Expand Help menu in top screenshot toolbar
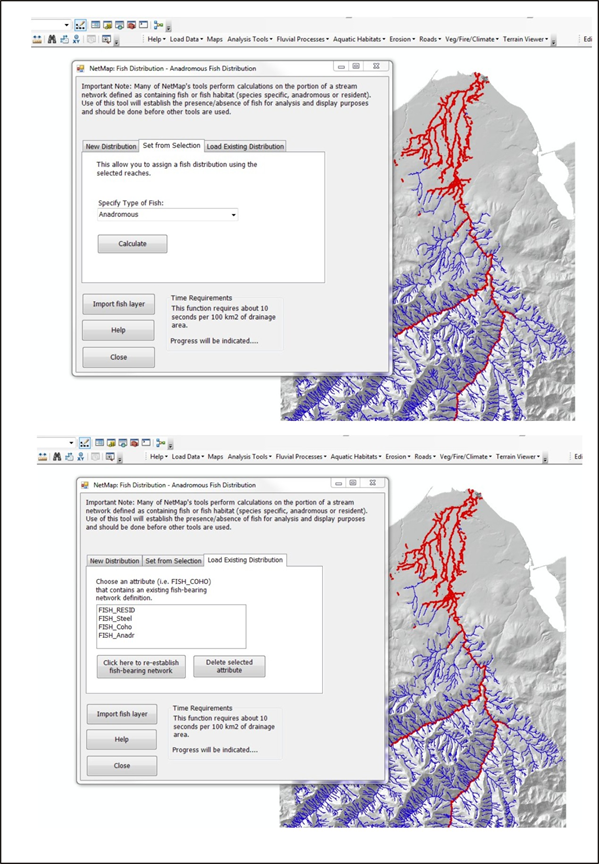The width and height of the screenshot is (599, 864). point(157,39)
